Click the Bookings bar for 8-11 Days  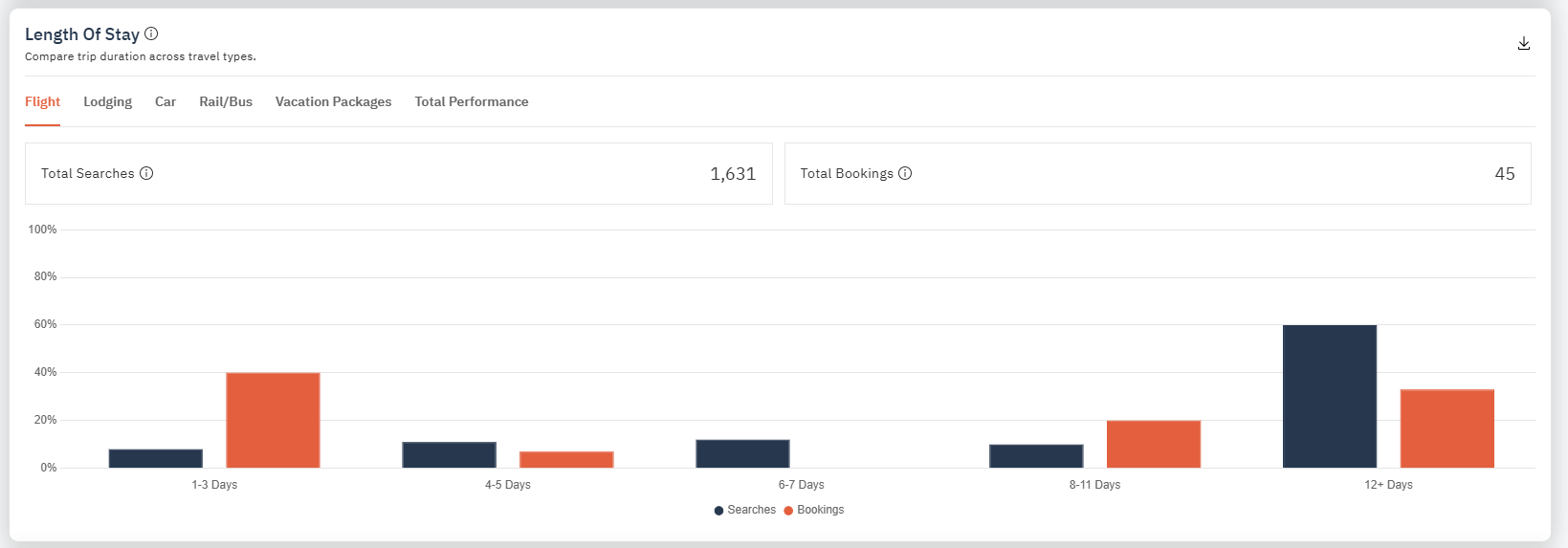pos(1153,444)
